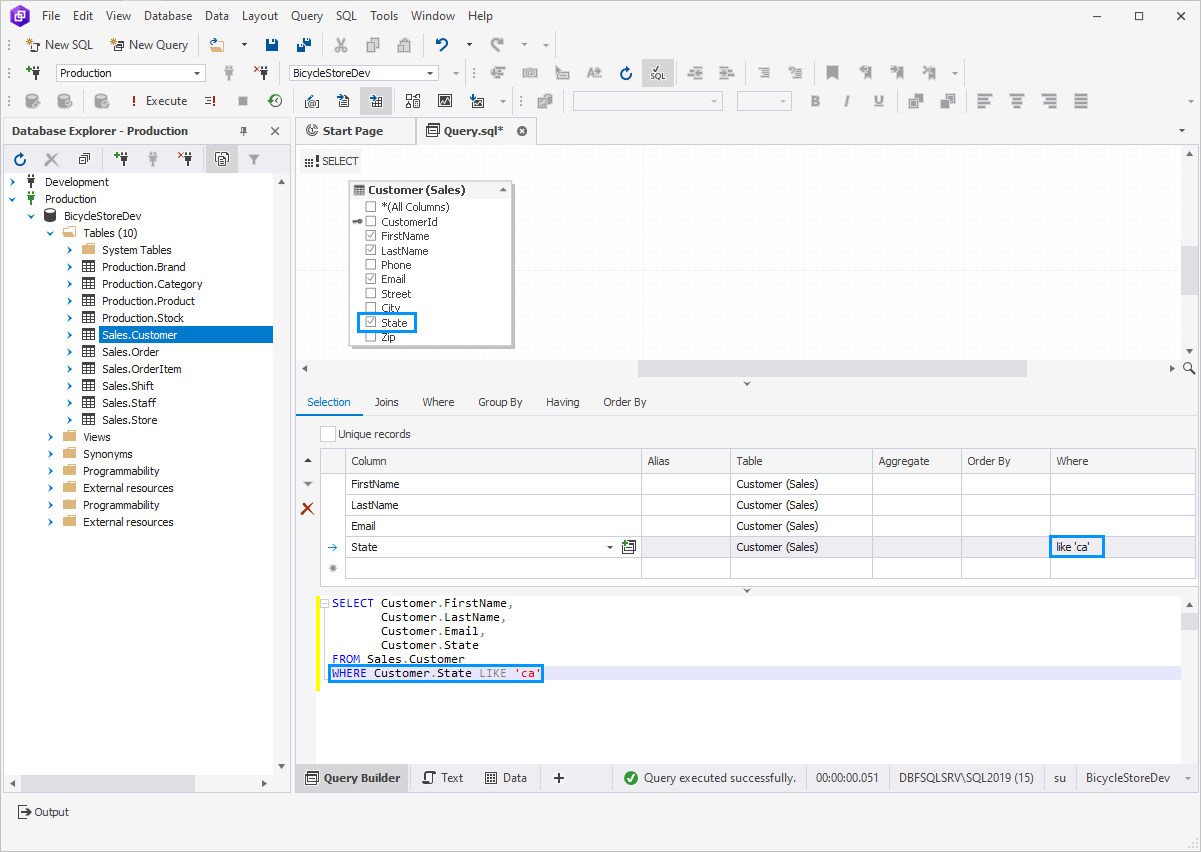Enable the Unique records checkbox
This screenshot has height=852, width=1201.
click(327, 433)
